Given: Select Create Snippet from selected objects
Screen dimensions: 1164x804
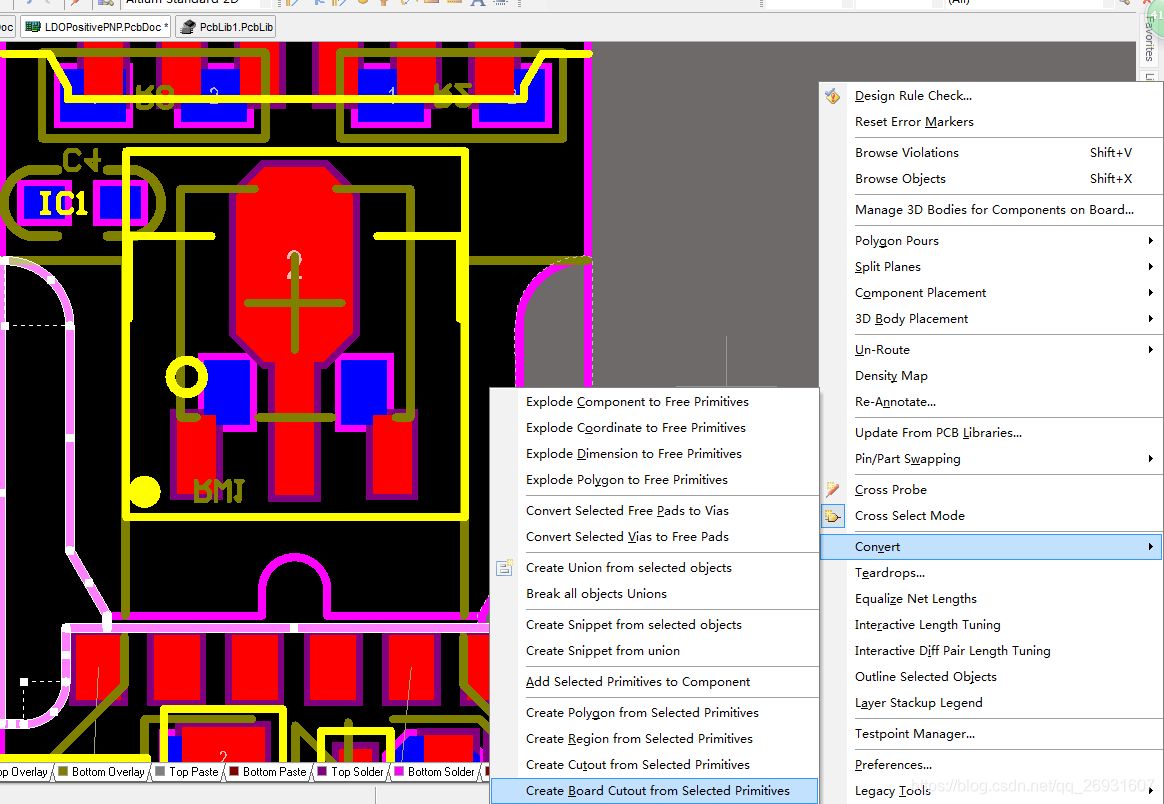Looking at the screenshot, I should click(x=654, y=625).
